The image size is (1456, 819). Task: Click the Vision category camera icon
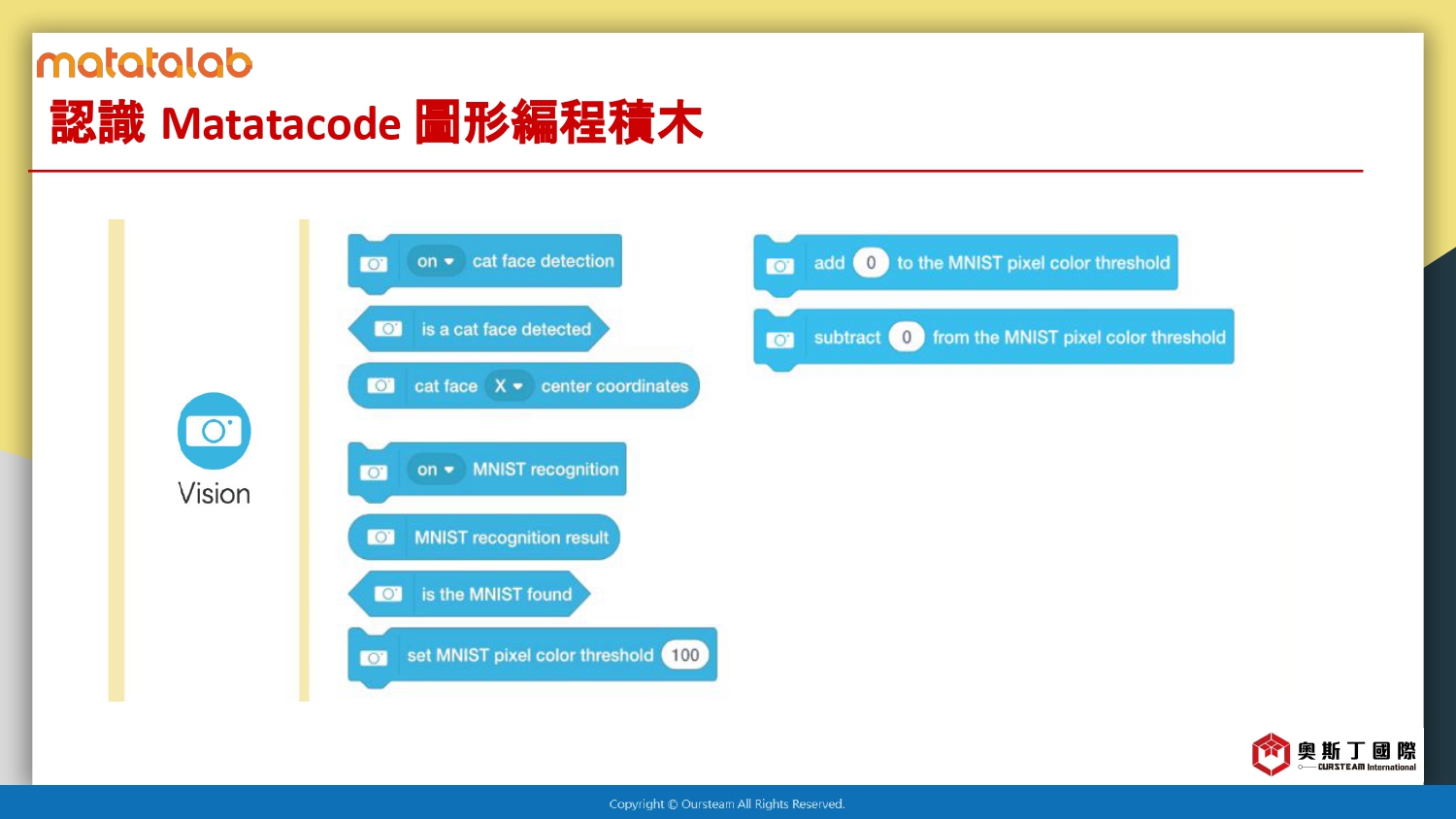coord(215,431)
